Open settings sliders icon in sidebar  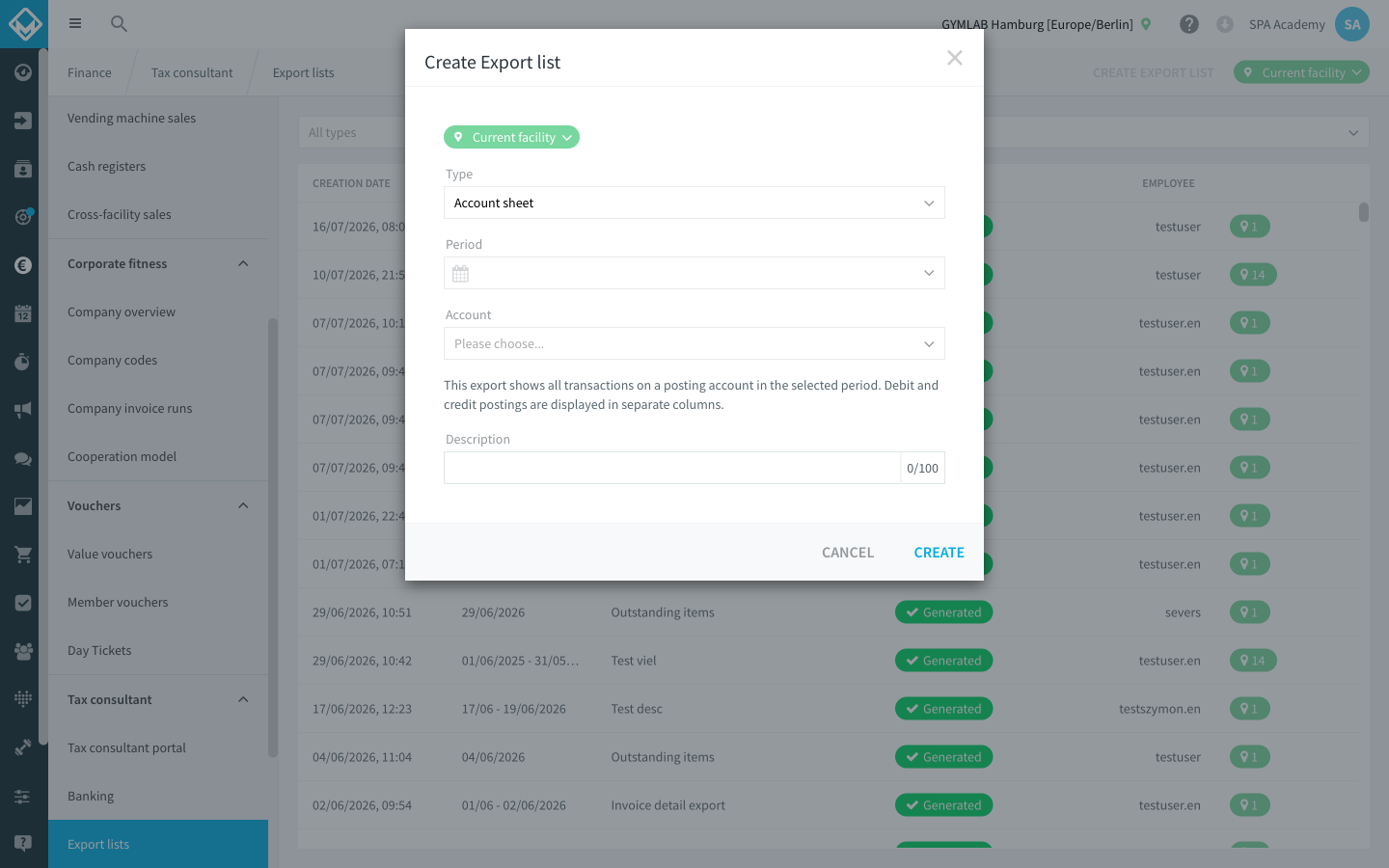tap(23, 796)
